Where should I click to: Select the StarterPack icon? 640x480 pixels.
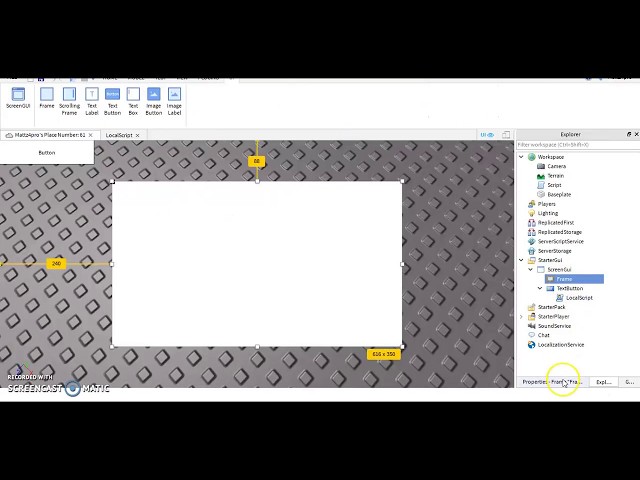coord(531,307)
